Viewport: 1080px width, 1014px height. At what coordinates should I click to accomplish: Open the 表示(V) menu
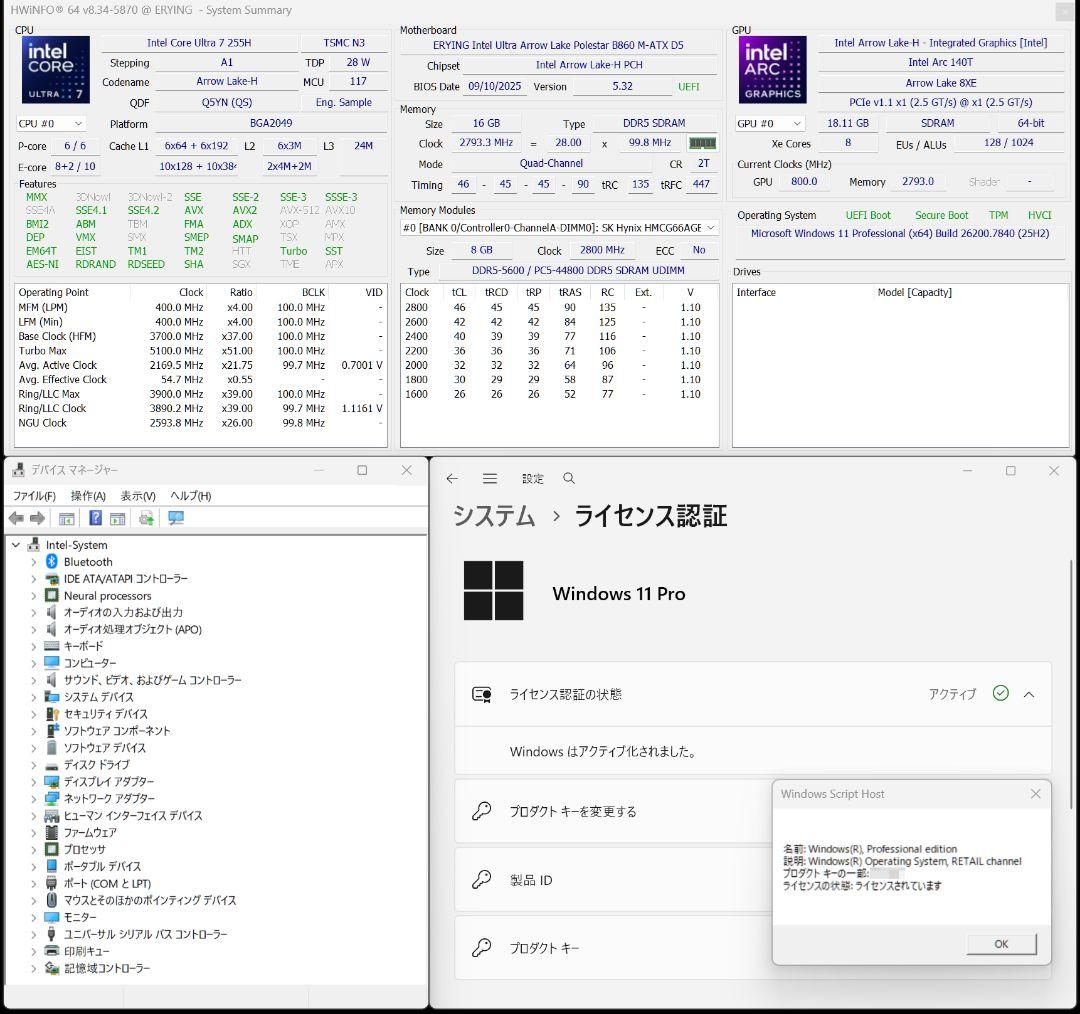pyautogui.click(x=138, y=496)
